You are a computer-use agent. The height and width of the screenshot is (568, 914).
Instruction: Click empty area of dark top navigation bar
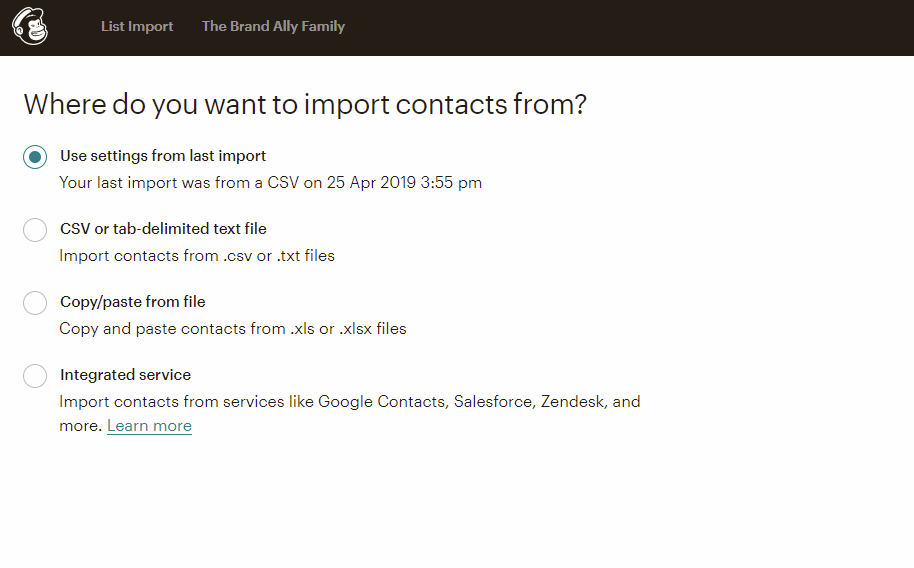[630, 27]
